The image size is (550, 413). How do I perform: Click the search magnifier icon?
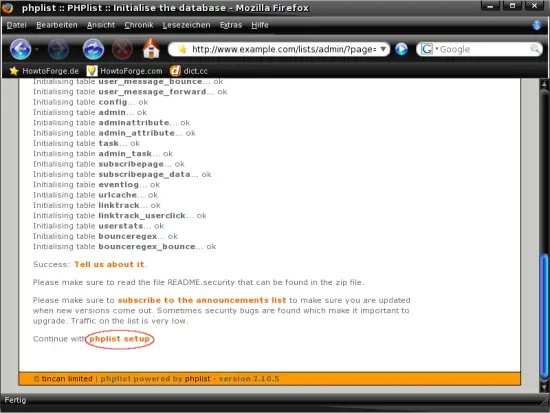click(535, 49)
